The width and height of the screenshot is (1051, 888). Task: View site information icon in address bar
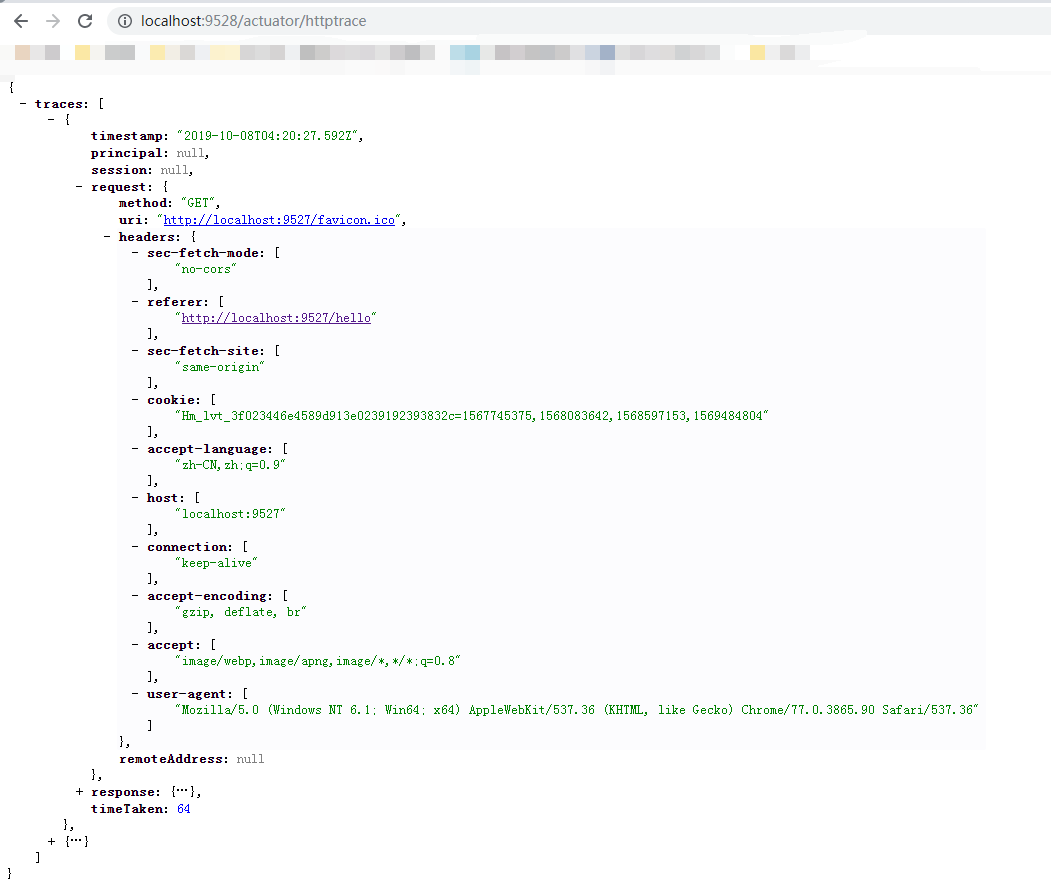click(x=125, y=21)
